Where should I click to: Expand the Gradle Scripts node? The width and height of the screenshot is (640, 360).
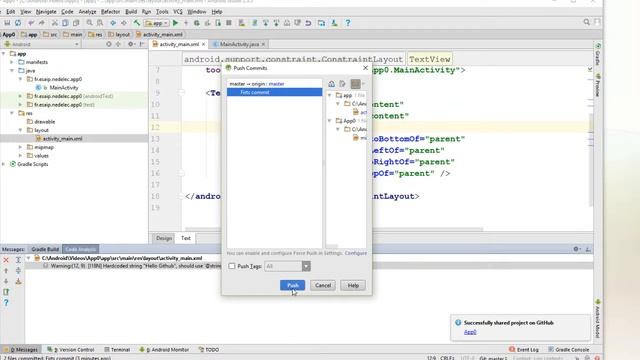[x=4, y=164]
